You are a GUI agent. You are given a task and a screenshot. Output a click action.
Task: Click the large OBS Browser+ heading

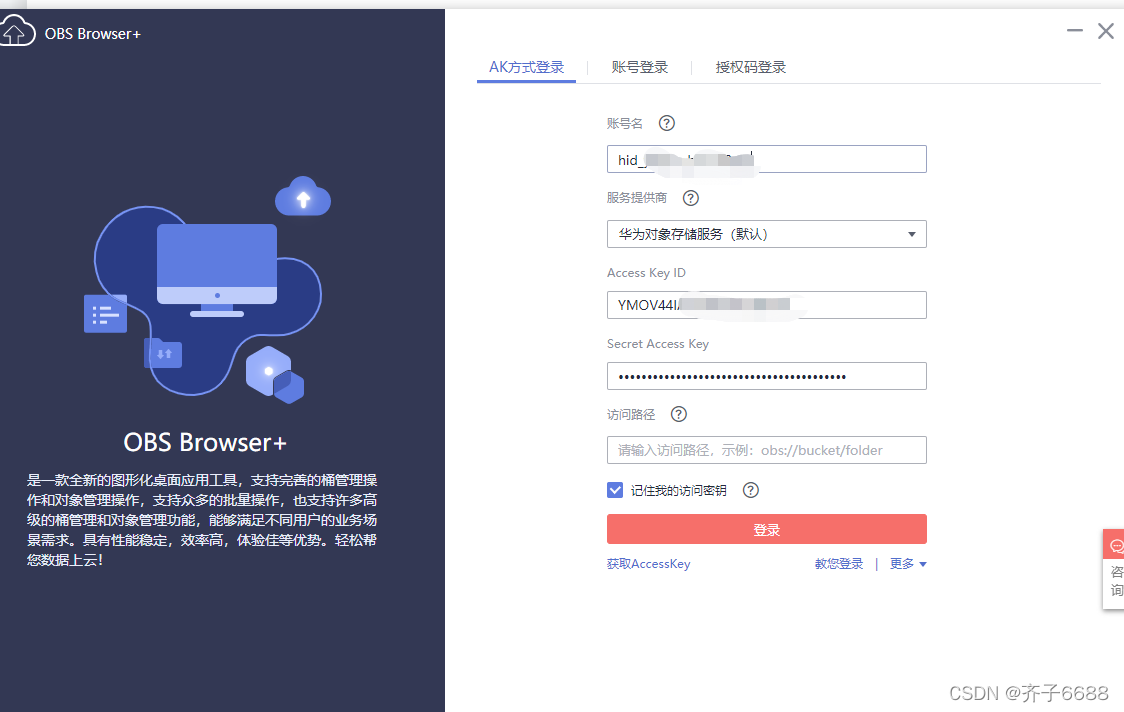coord(205,442)
